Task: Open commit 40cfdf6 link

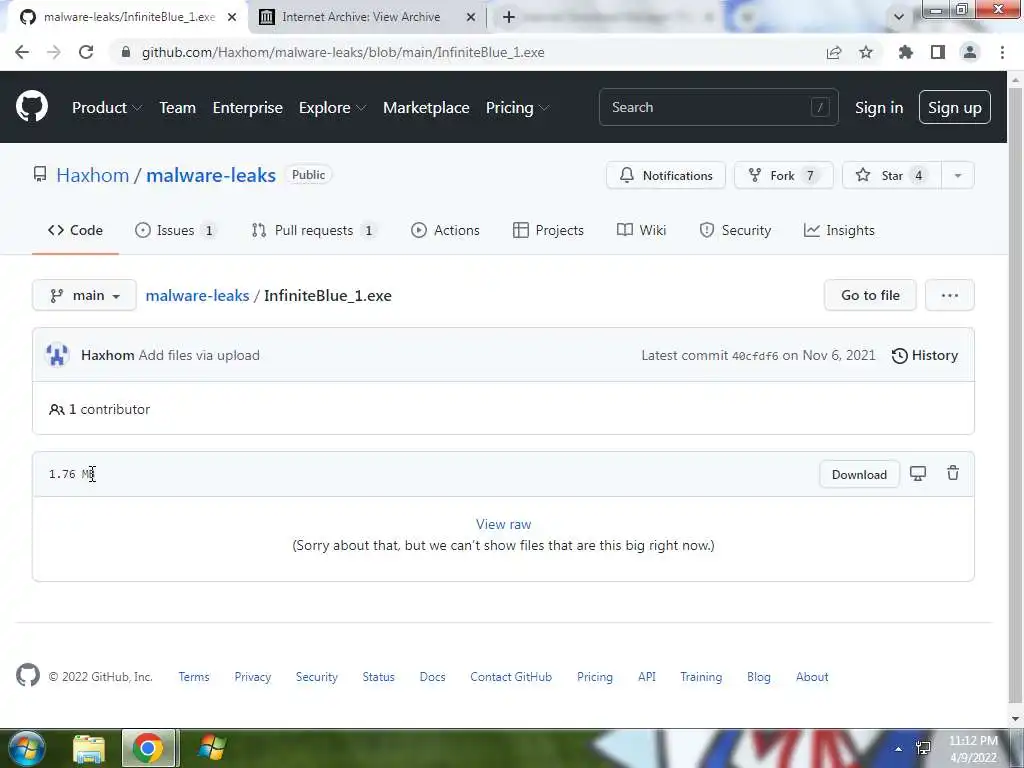Action: coord(755,356)
